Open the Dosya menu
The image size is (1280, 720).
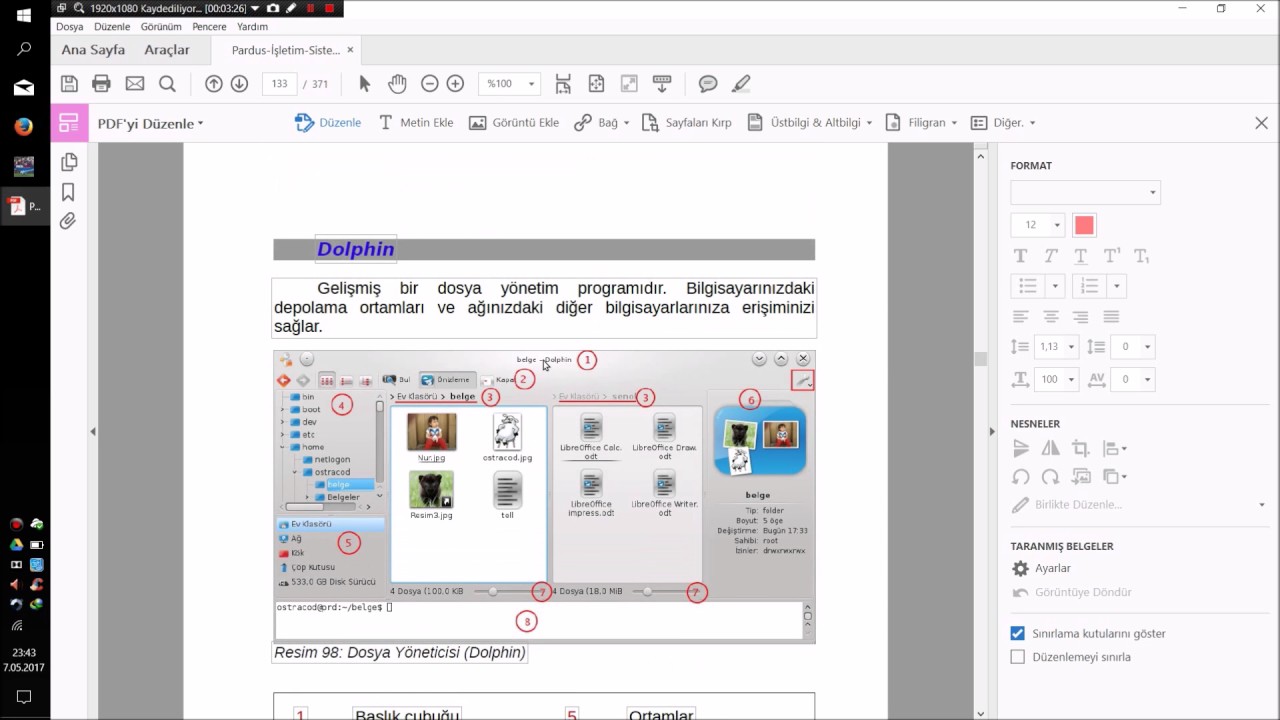[69, 26]
